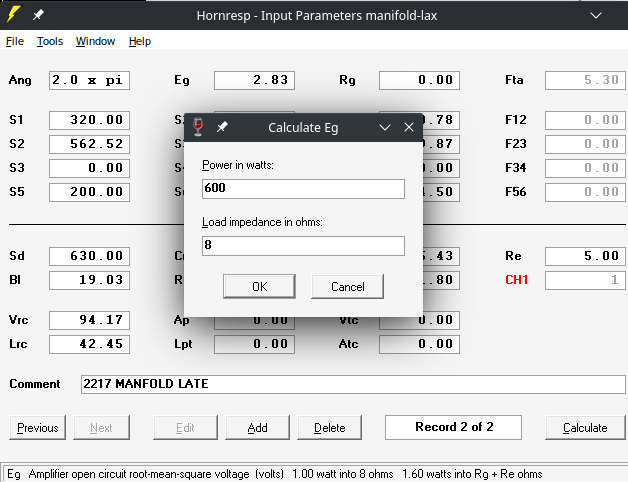Select the Lrc field value 42.45
This screenshot has width=628, height=482.
89,345
